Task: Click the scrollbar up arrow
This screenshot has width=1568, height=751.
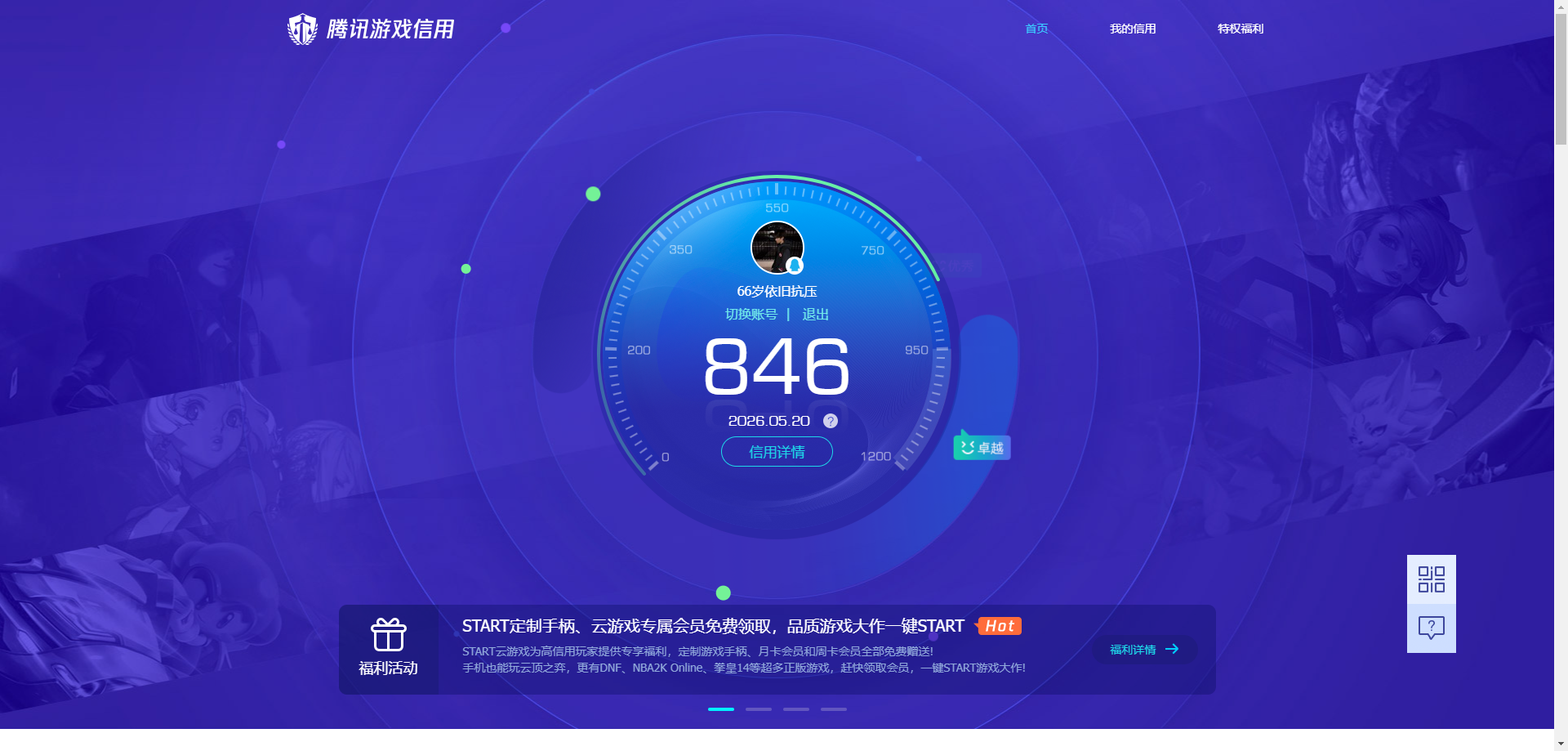Action: point(1561,6)
